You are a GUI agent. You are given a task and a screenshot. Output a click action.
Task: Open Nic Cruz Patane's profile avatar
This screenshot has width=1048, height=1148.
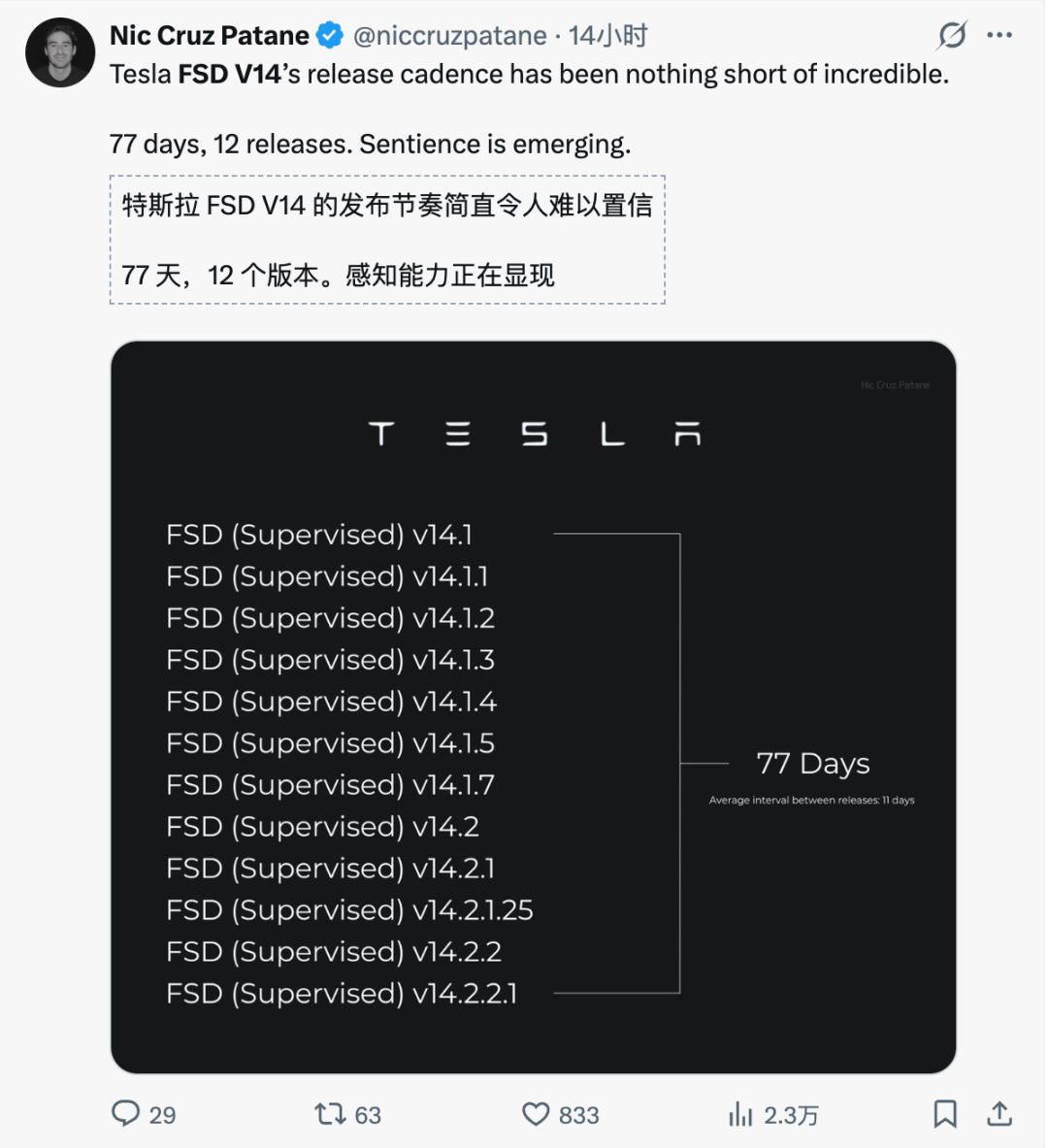(x=60, y=52)
